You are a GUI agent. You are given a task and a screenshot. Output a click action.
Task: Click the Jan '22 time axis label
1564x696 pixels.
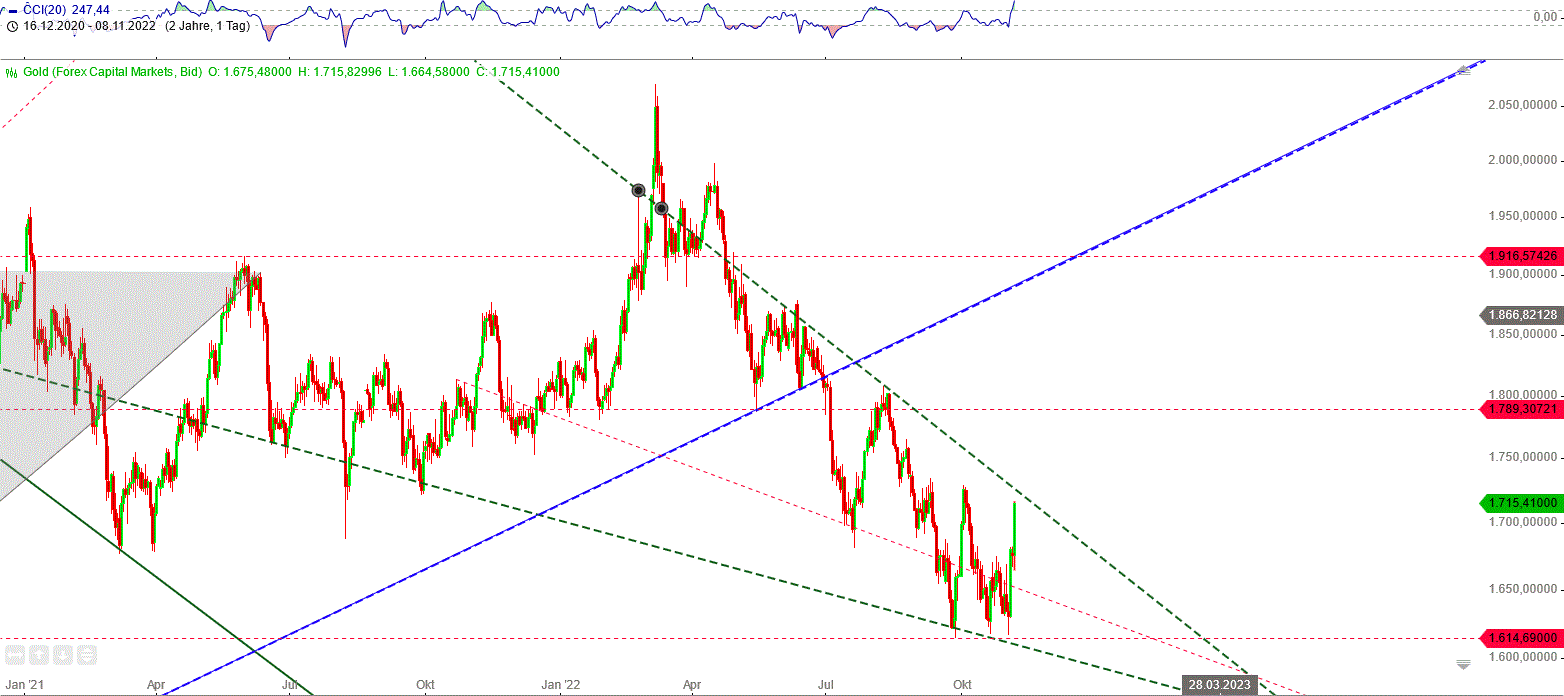click(x=561, y=685)
